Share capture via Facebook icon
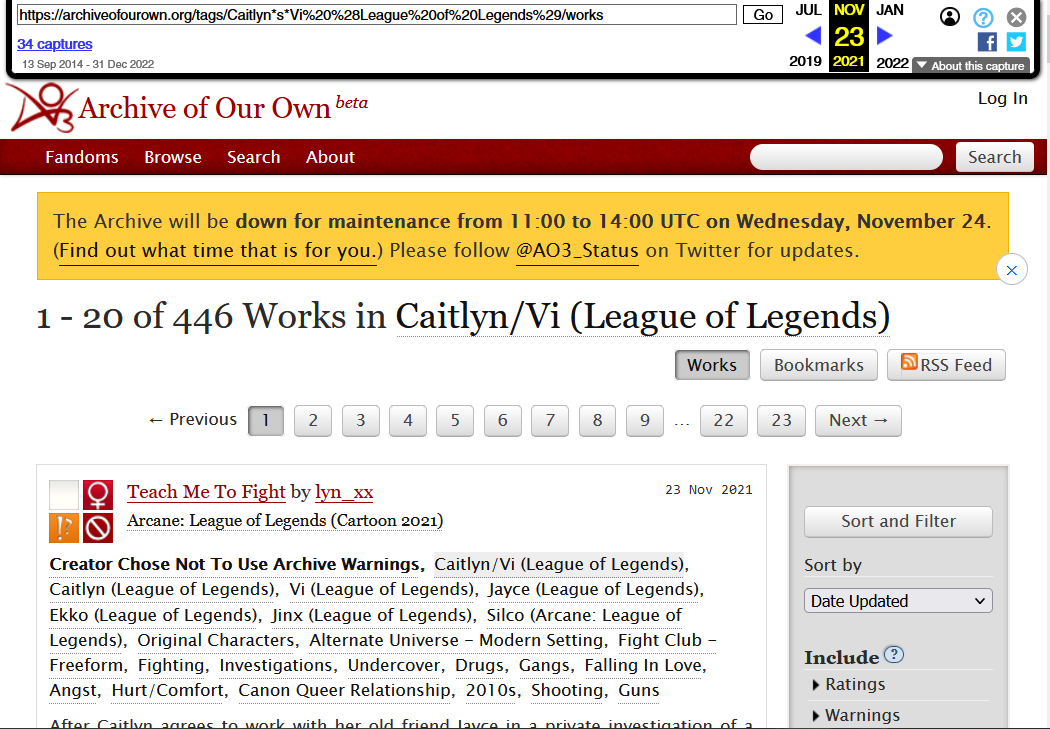Screen dimensions: 1050x729 pos(987,42)
